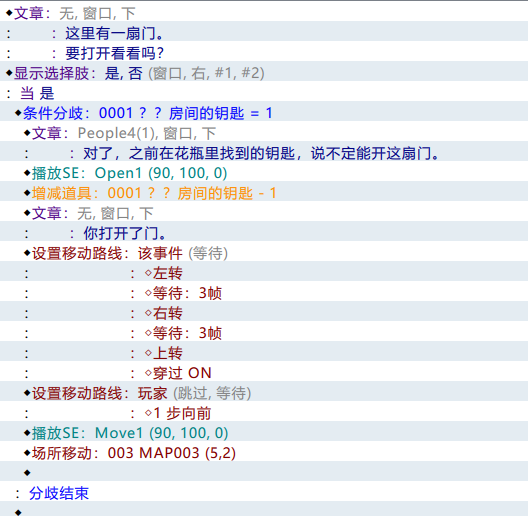Select the text line 这里有一扇门。
Screen dimensions: 528x516
coord(264,31)
